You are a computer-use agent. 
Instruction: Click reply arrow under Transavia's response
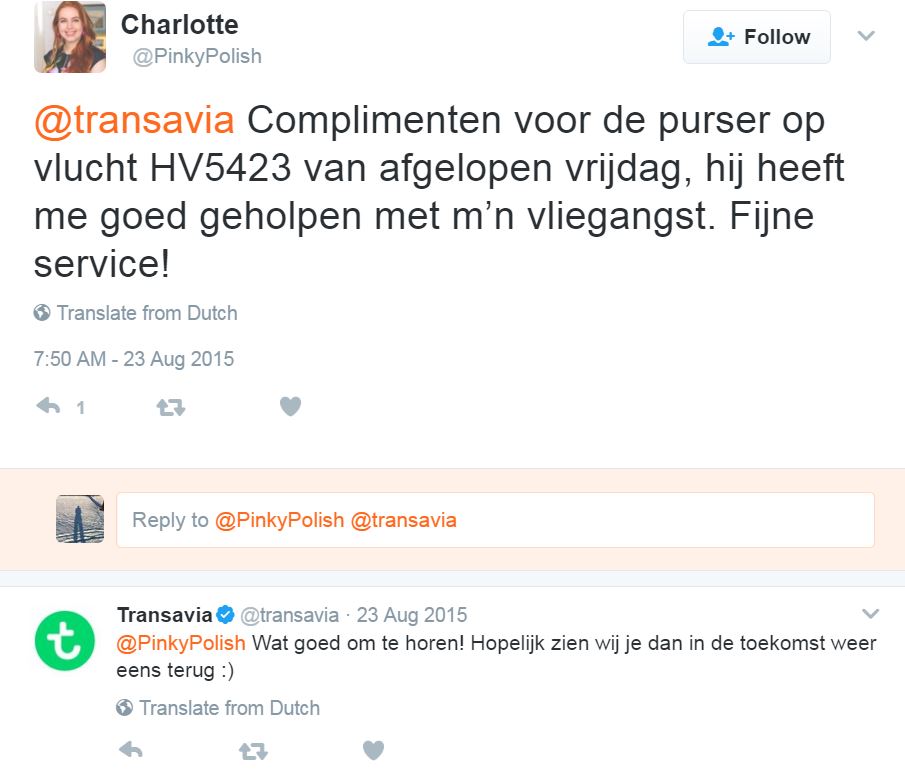pos(130,749)
